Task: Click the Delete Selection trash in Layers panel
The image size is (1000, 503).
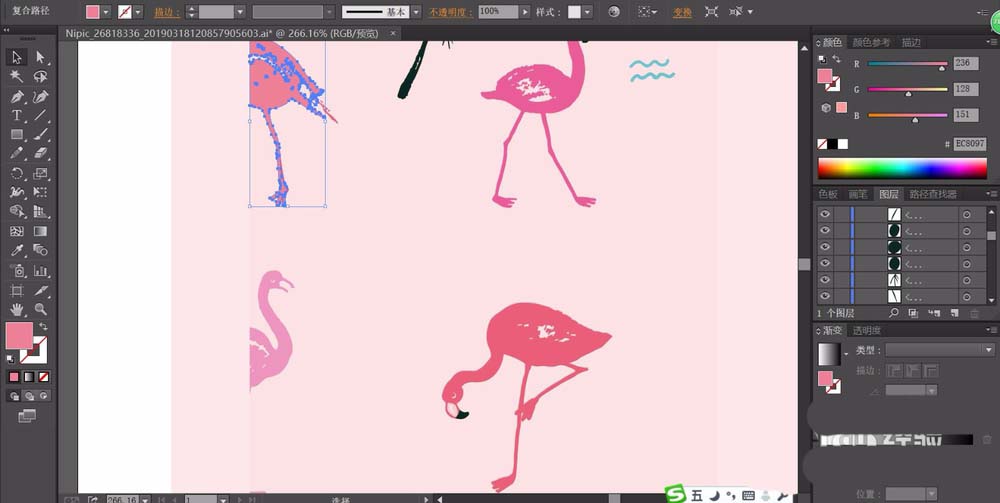Action: (x=974, y=313)
